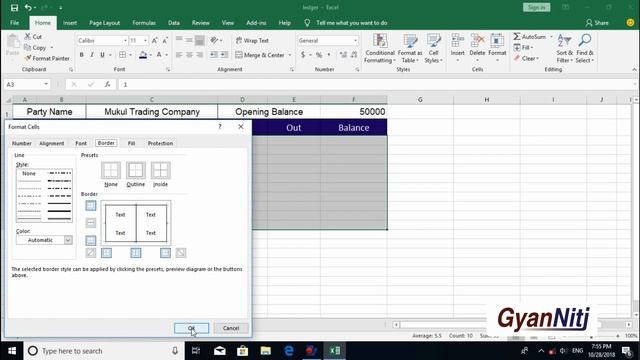Click the Increase Font Size icon
This screenshot has width=640, height=360.
[x=155, y=40]
